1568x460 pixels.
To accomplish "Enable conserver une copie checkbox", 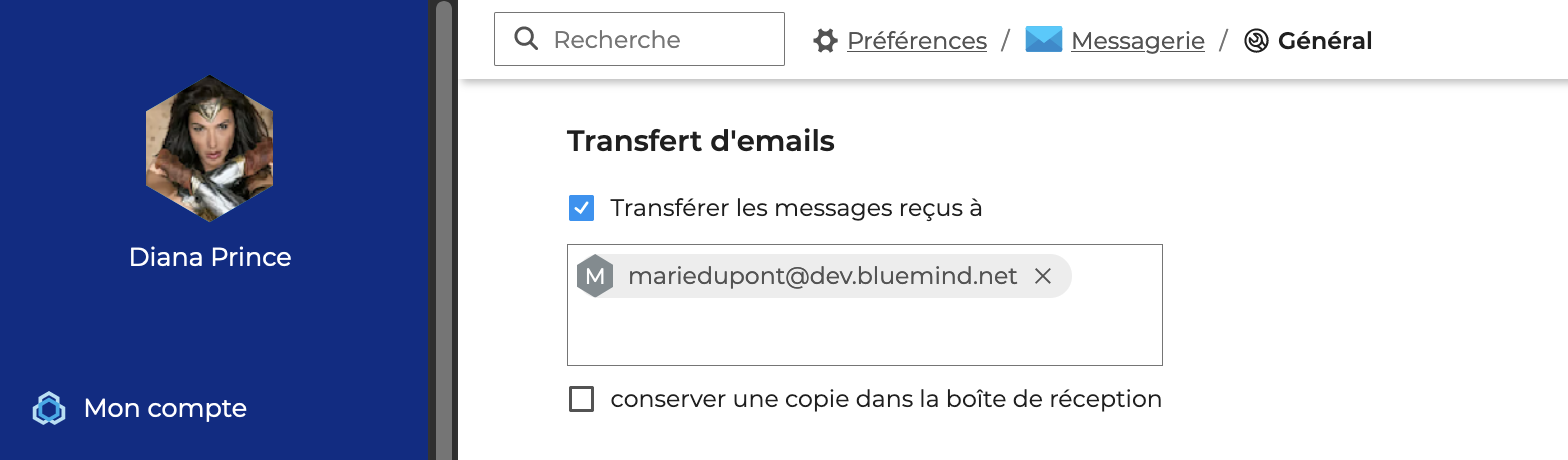I will point(581,399).
